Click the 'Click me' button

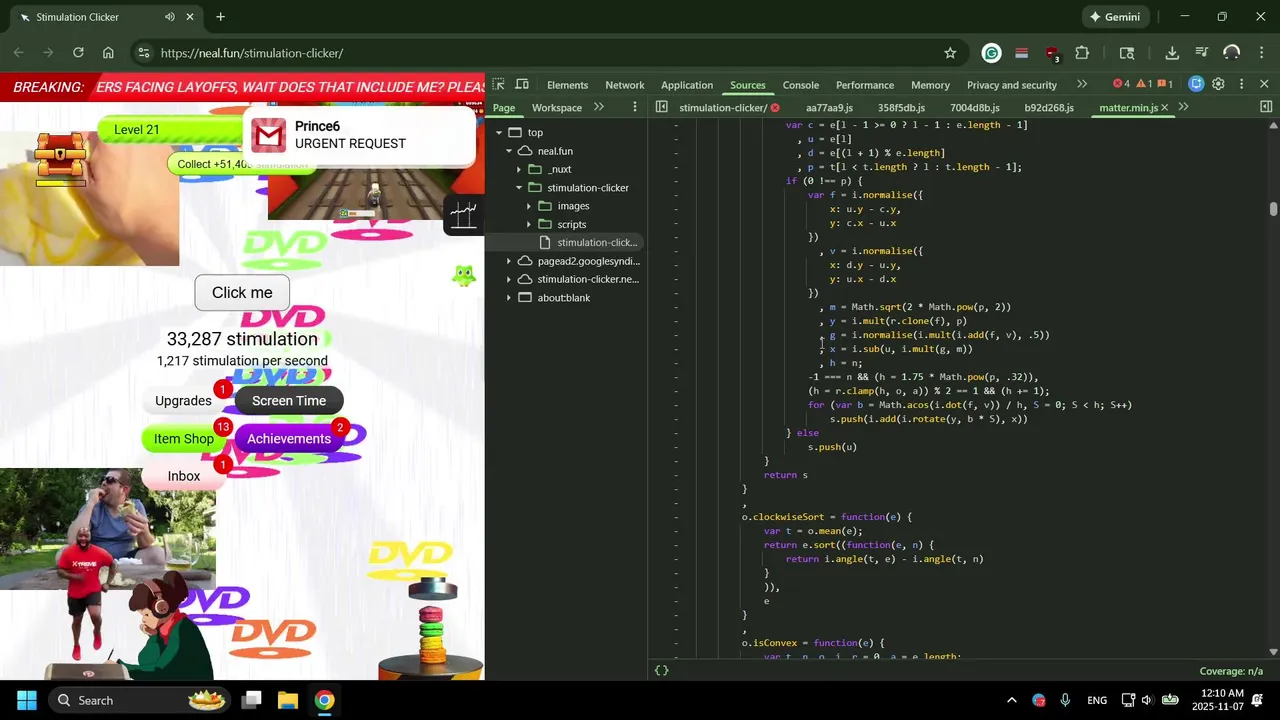click(242, 293)
